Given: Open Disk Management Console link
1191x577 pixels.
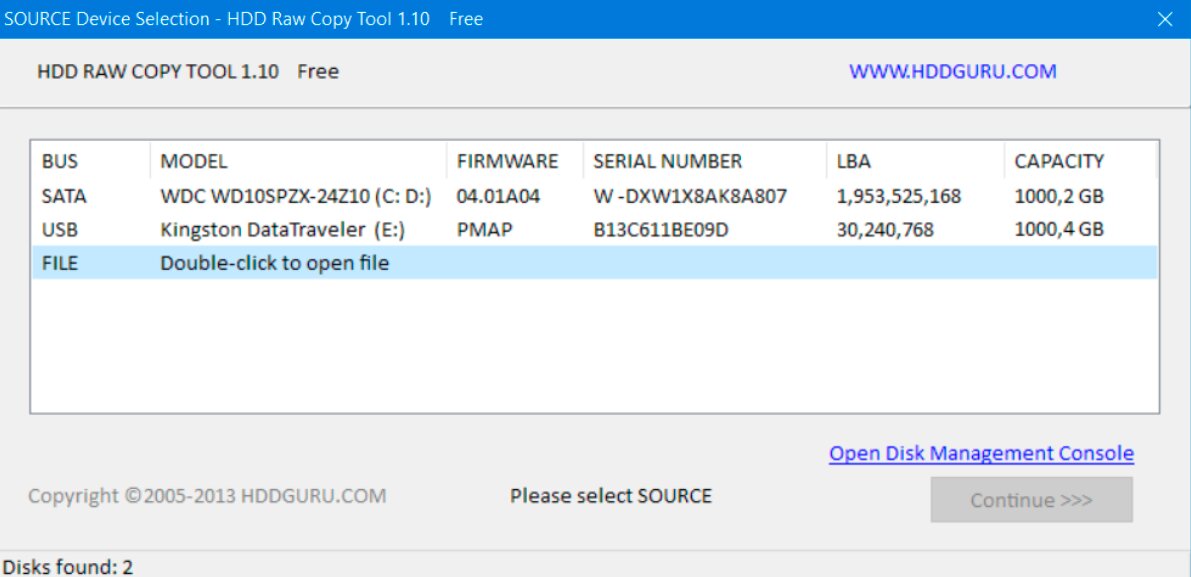Looking at the screenshot, I should pos(981,454).
